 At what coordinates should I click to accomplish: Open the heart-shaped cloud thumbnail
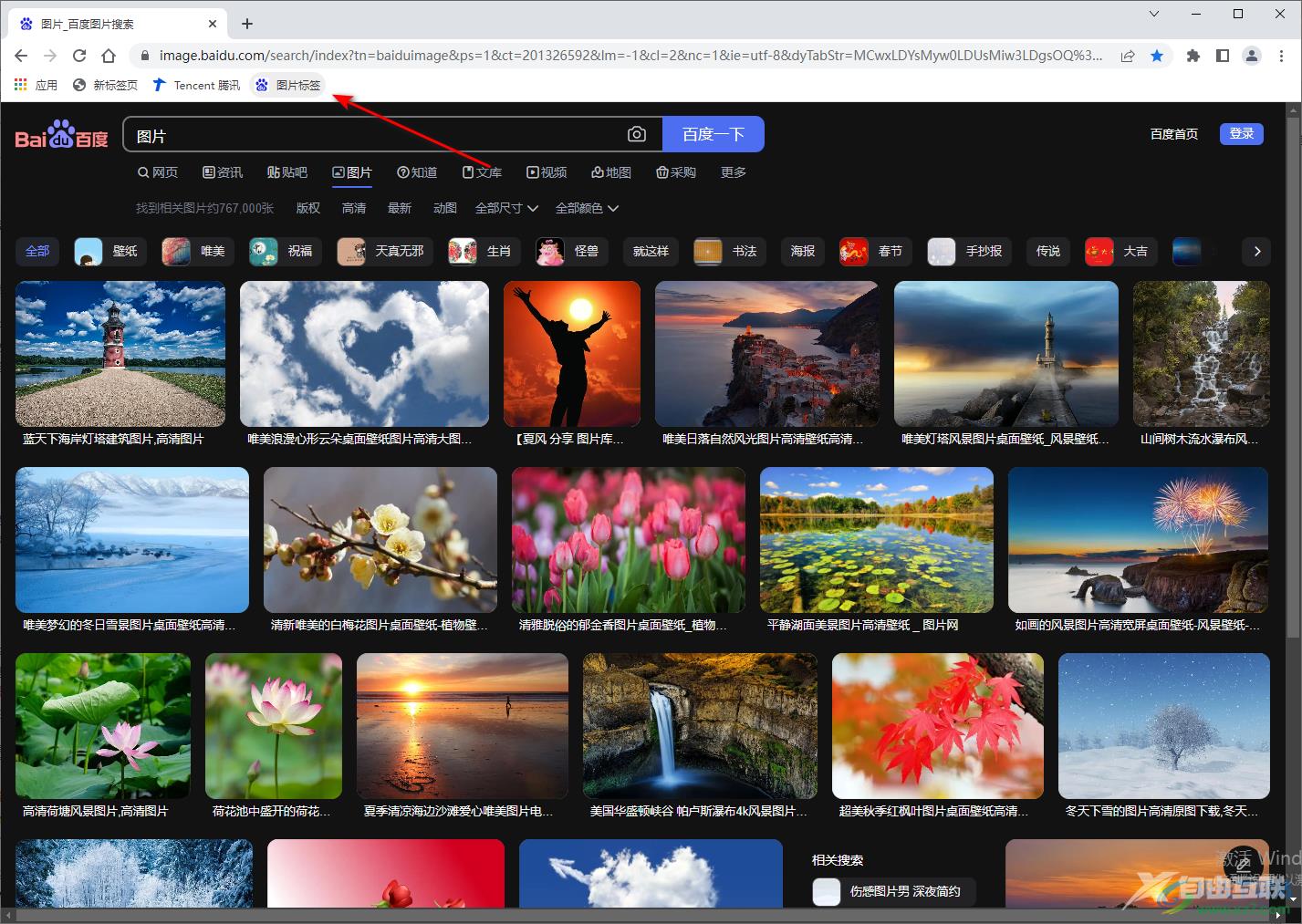[364, 354]
